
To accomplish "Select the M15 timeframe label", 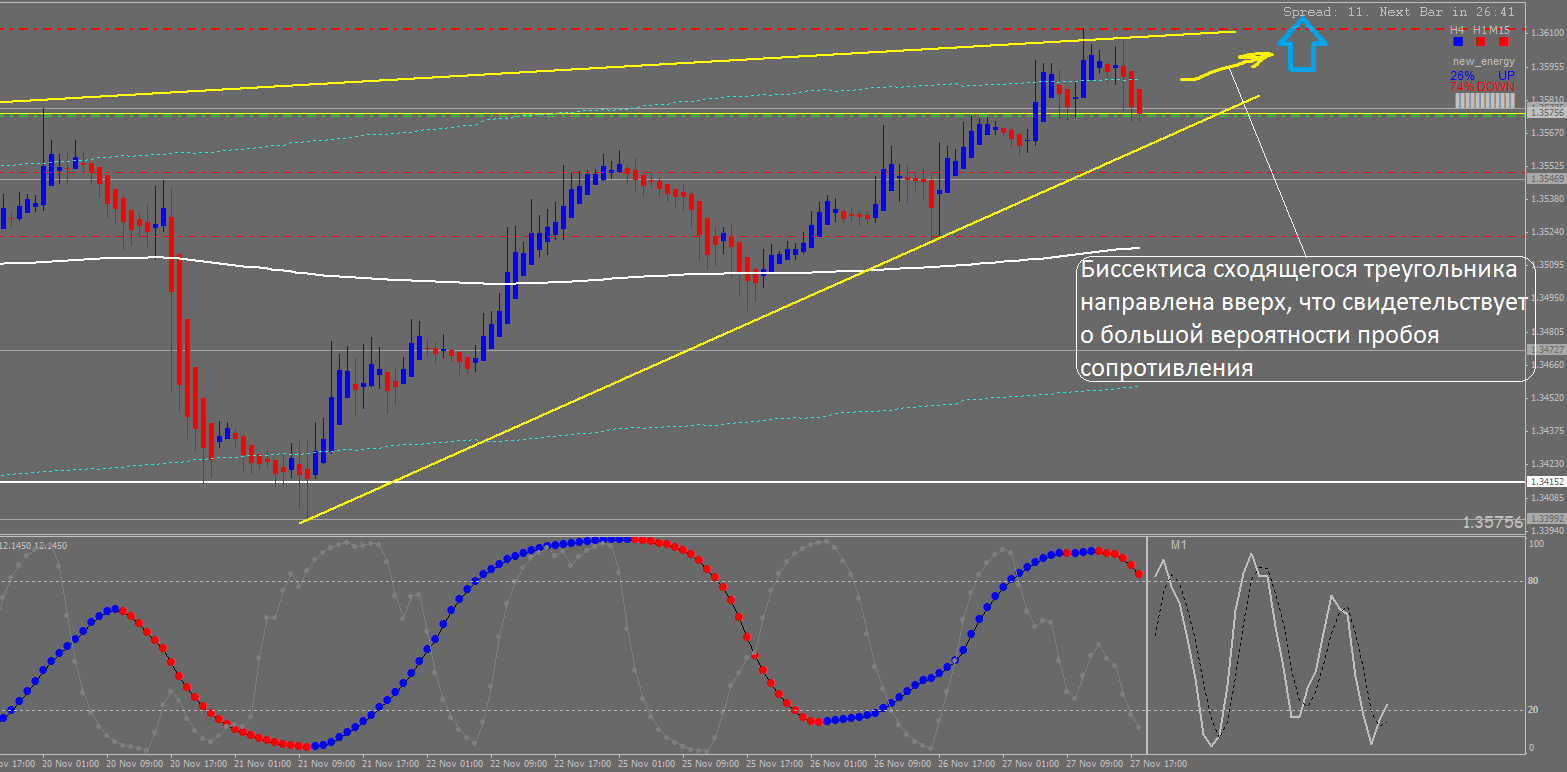I will pos(1499,30).
